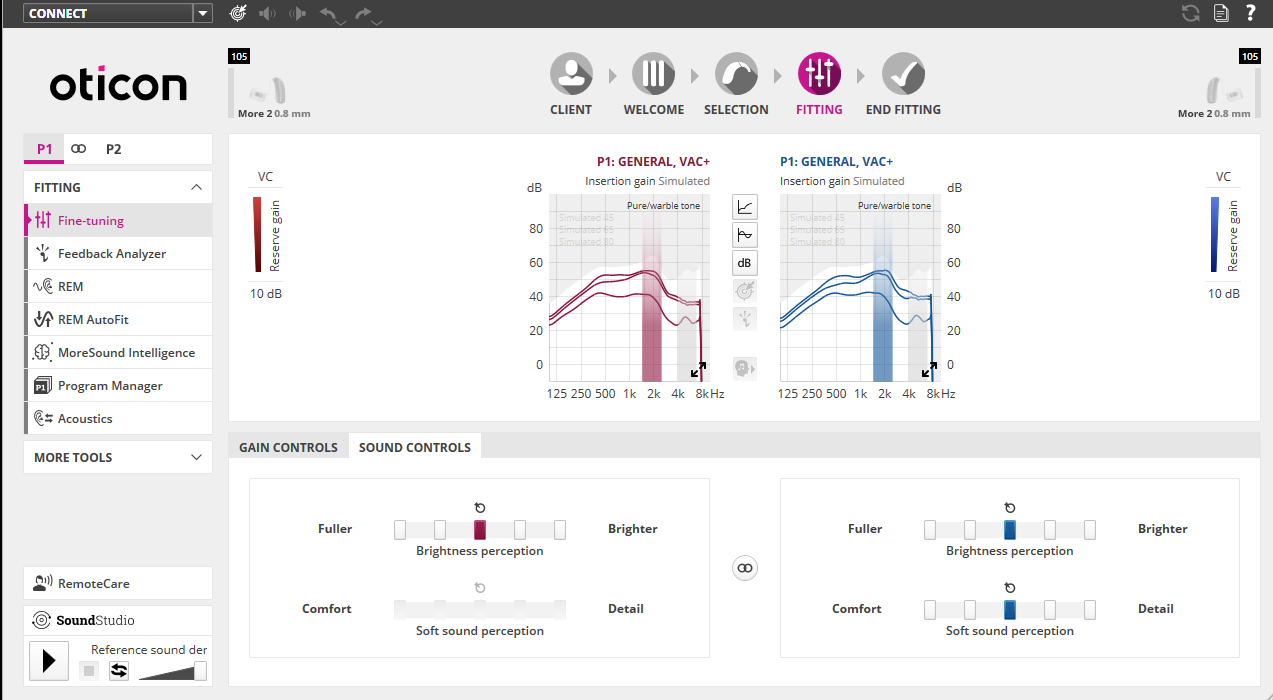
Task: Open Fine-tuning in the sidebar
Action: point(118,220)
